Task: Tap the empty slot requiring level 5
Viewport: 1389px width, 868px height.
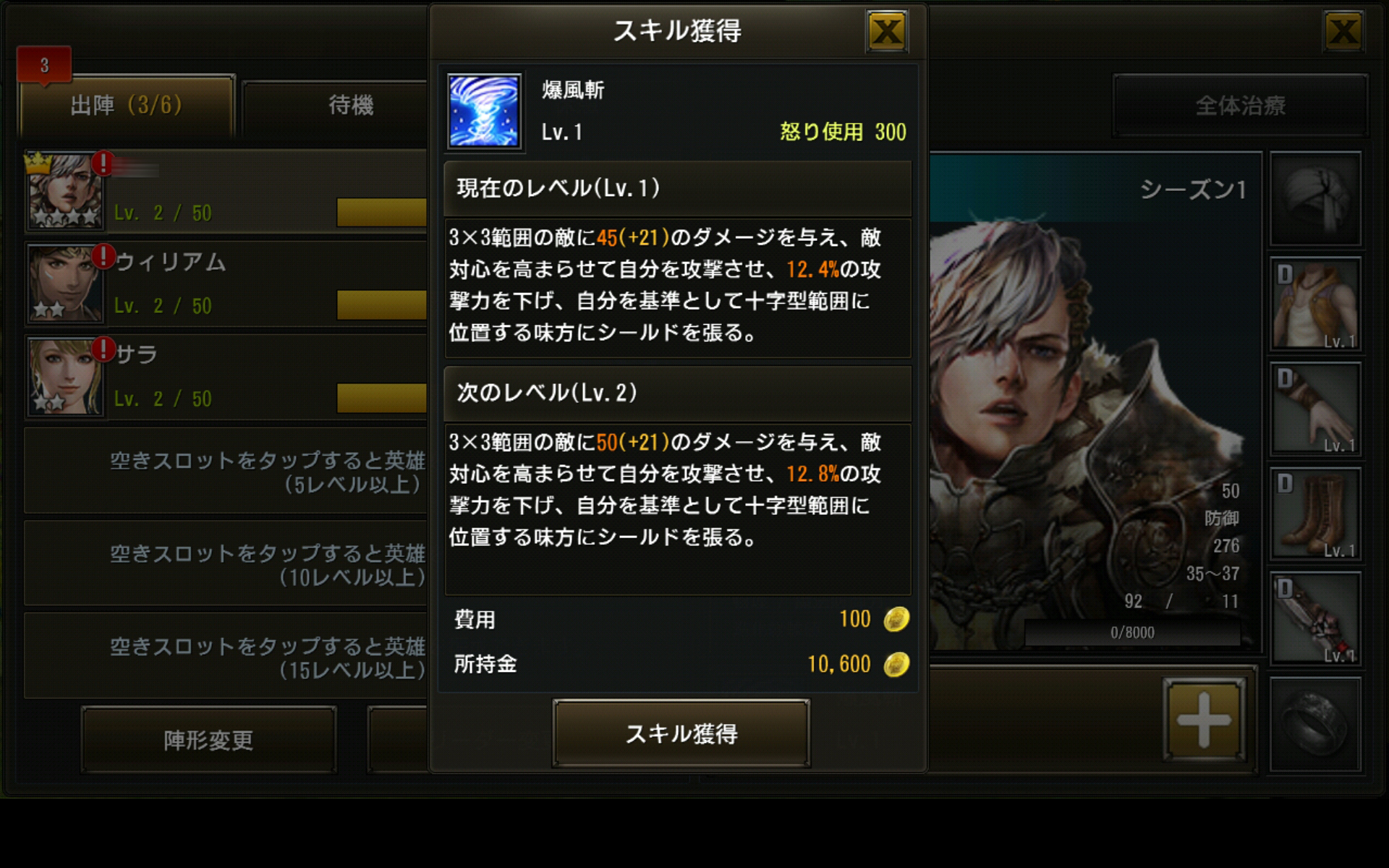Action: coord(226,471)
